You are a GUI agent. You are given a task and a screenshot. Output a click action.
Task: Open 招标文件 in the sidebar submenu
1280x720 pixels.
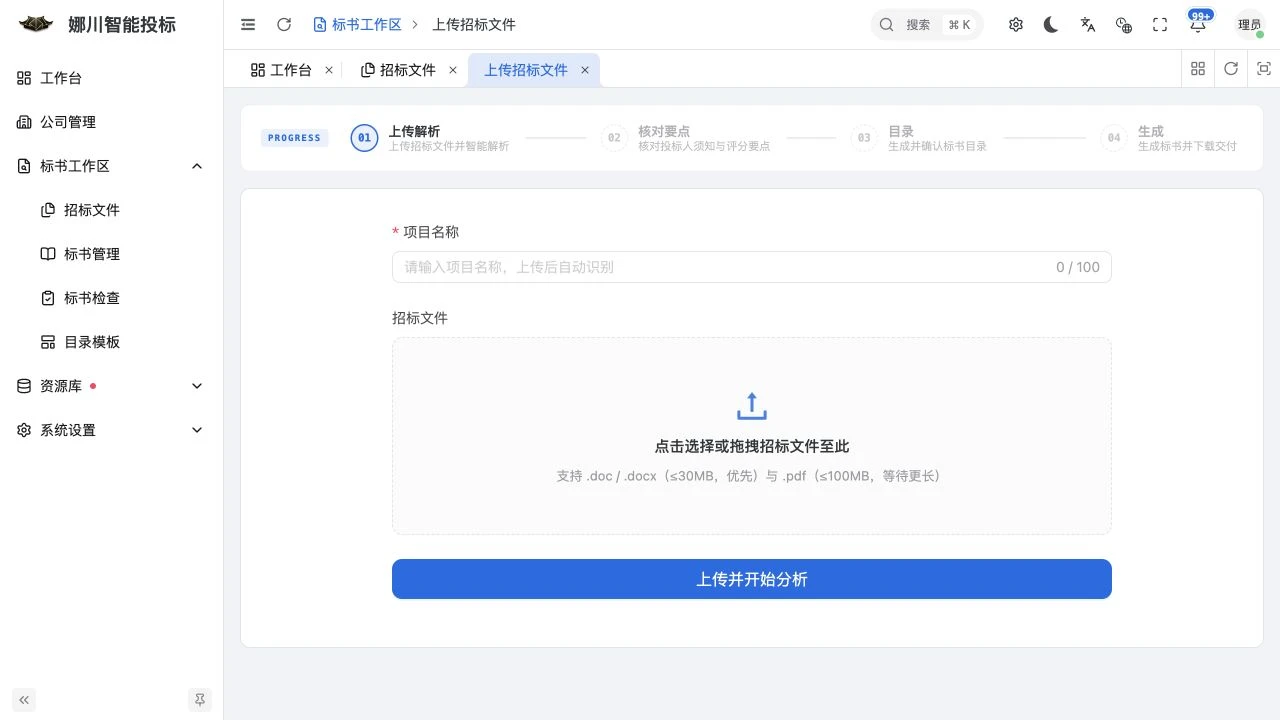pos(112,210)
